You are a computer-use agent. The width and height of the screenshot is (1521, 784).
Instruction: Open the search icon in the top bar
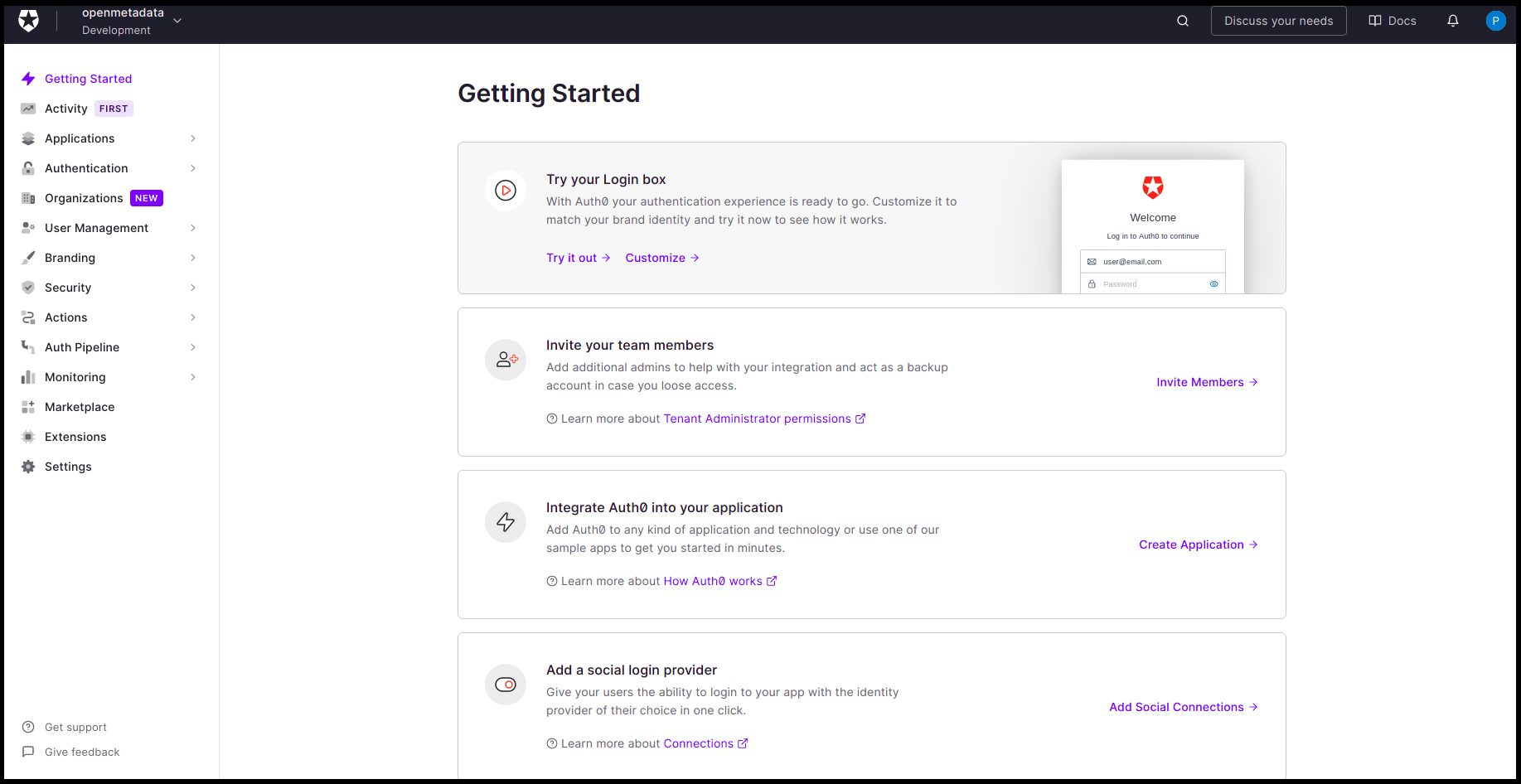coord(1182,20)
